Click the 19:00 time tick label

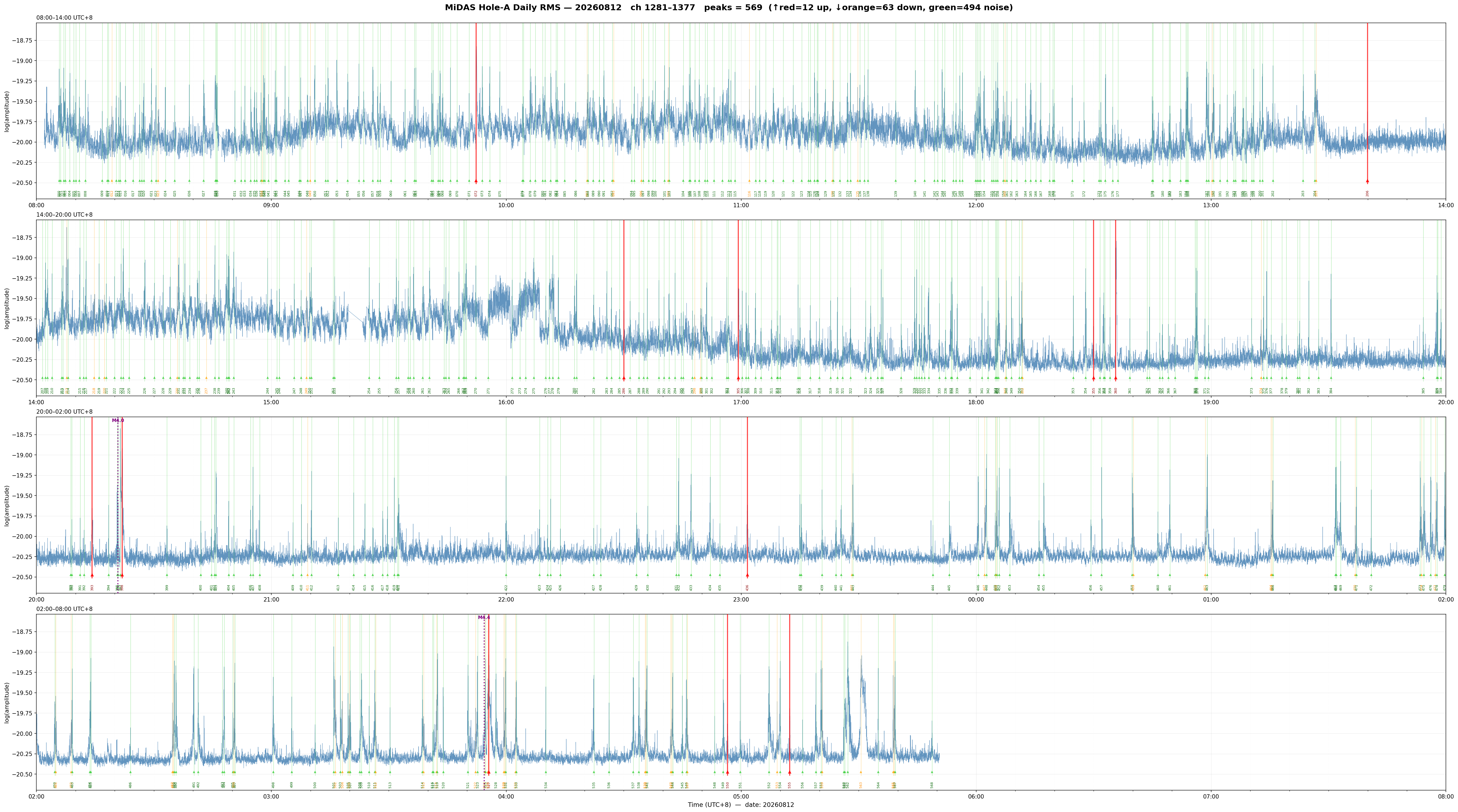[1211, 402]
